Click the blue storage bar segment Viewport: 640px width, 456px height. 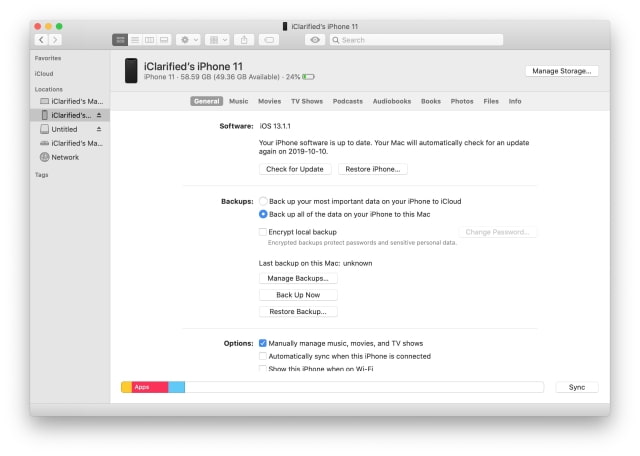[x=176, y=387]
